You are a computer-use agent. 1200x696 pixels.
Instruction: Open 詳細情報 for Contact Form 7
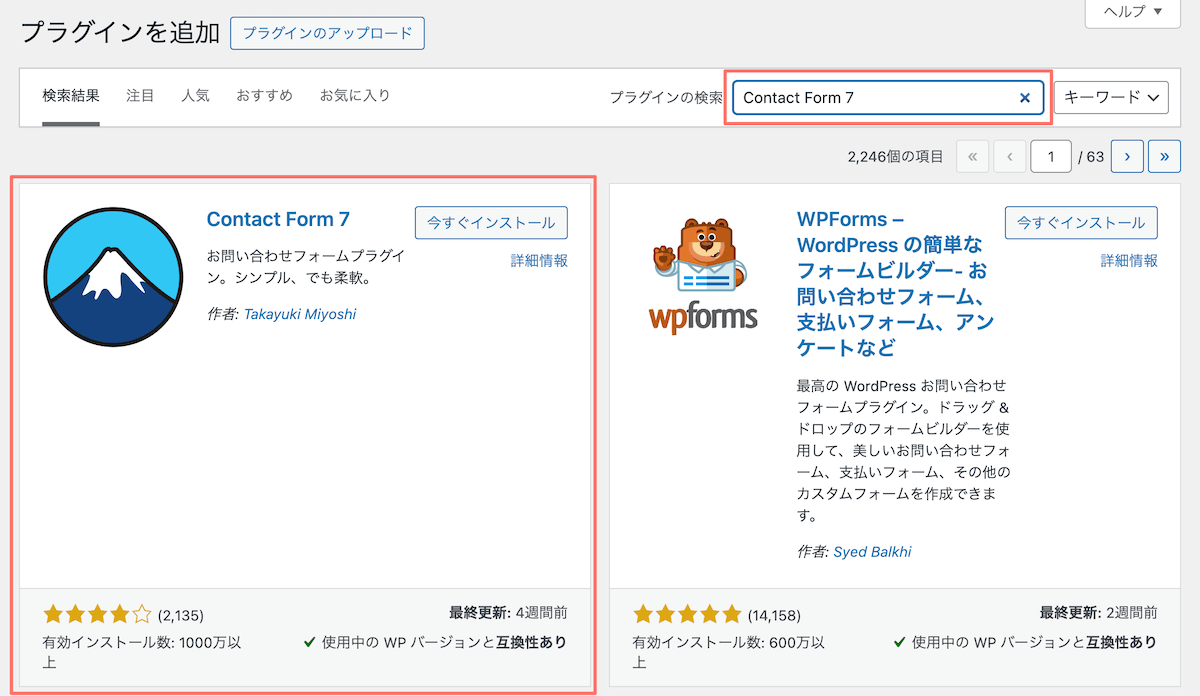(539, 261)
